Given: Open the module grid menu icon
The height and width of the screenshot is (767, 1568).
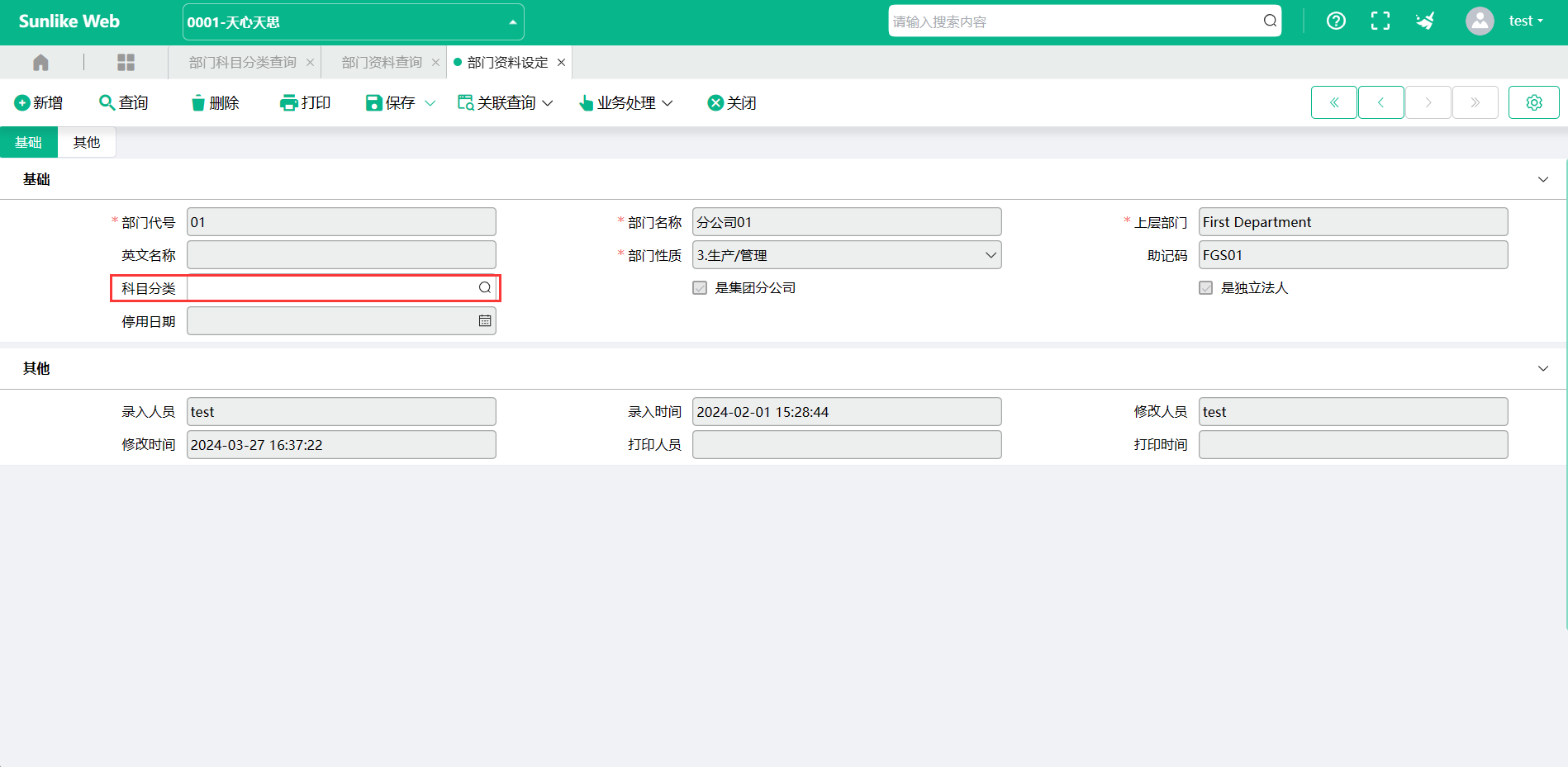Looking at the screenshot, I should coord(126,63).
